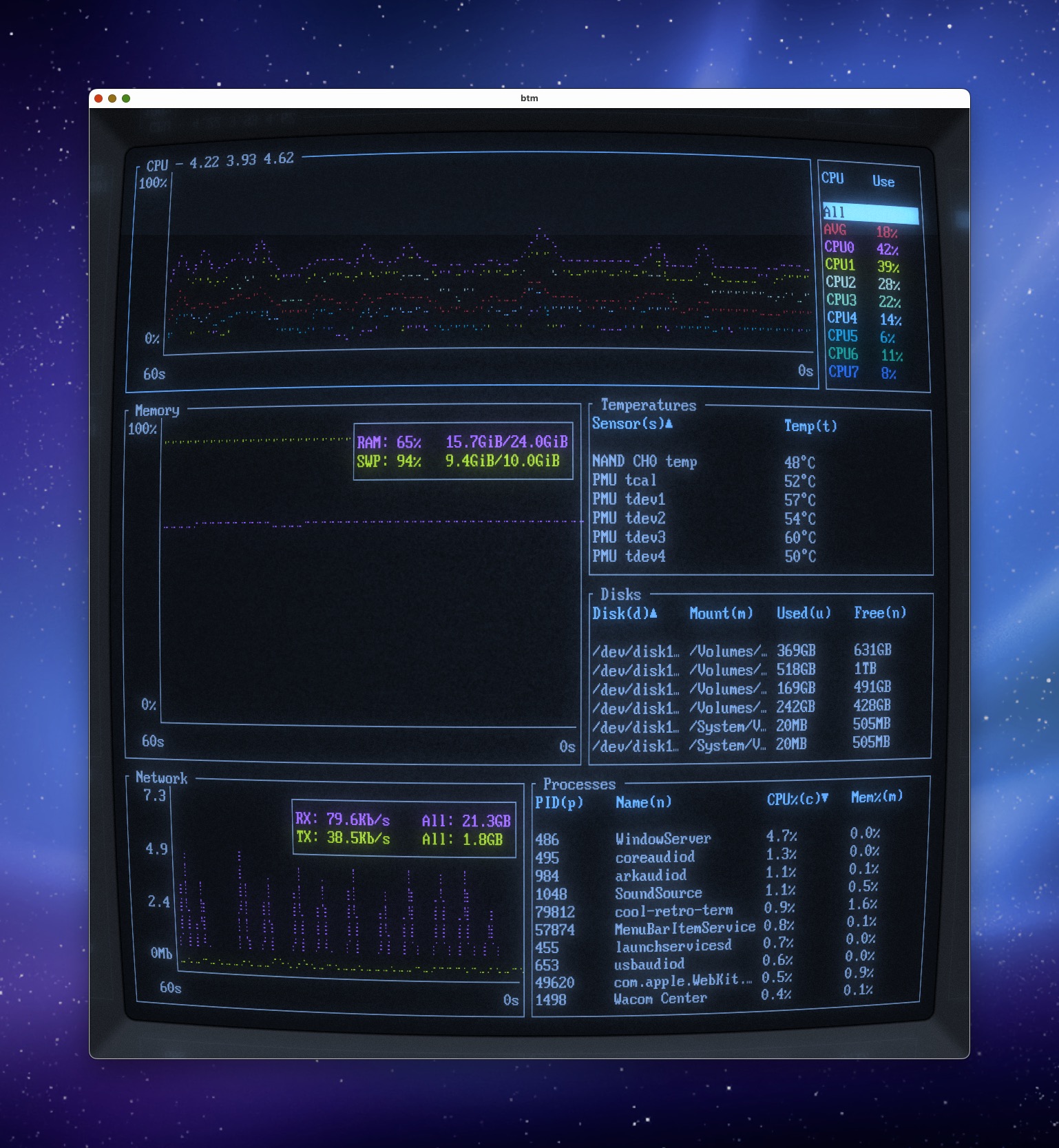Screen dimensions: 1059x1148
Task: Sort temperatures by Temp(t) column
Action: pos(810,426)
